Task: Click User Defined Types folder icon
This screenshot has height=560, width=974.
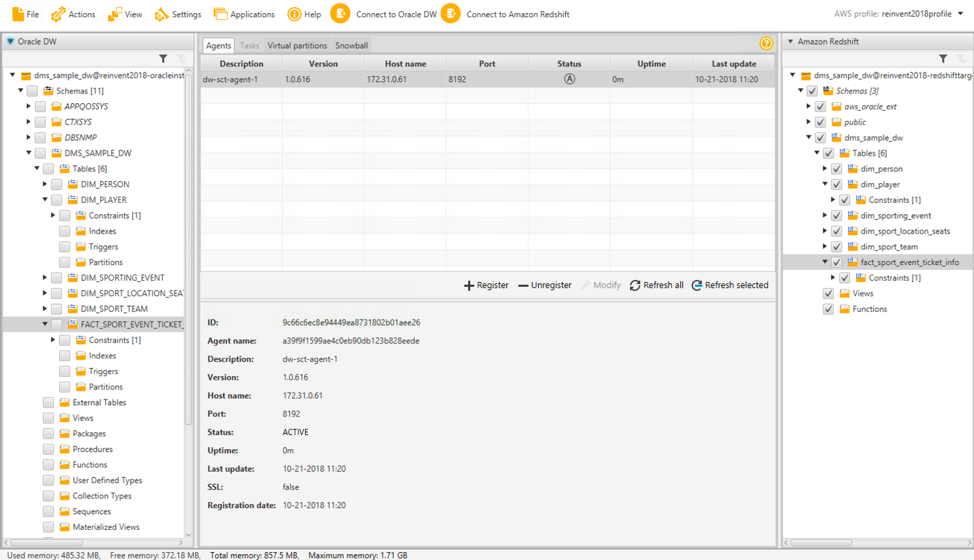Action: [x=64, y=480]
